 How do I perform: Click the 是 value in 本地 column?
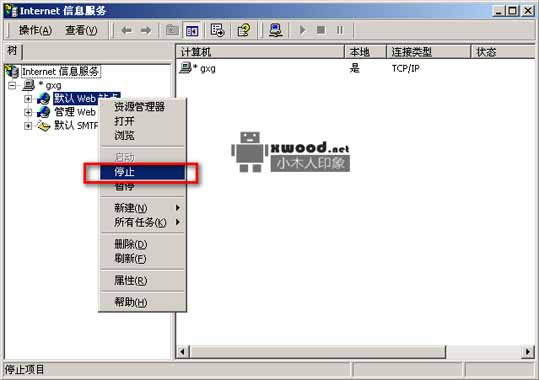(x=354, y=68)
